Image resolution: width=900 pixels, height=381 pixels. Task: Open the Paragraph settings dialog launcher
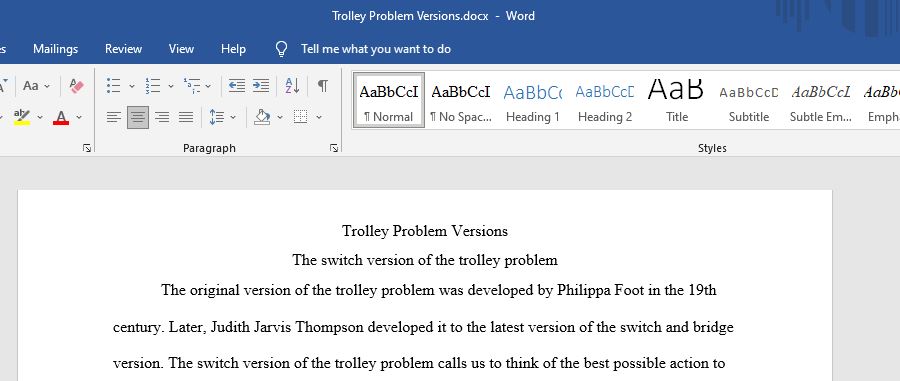[x=334, y=148]
